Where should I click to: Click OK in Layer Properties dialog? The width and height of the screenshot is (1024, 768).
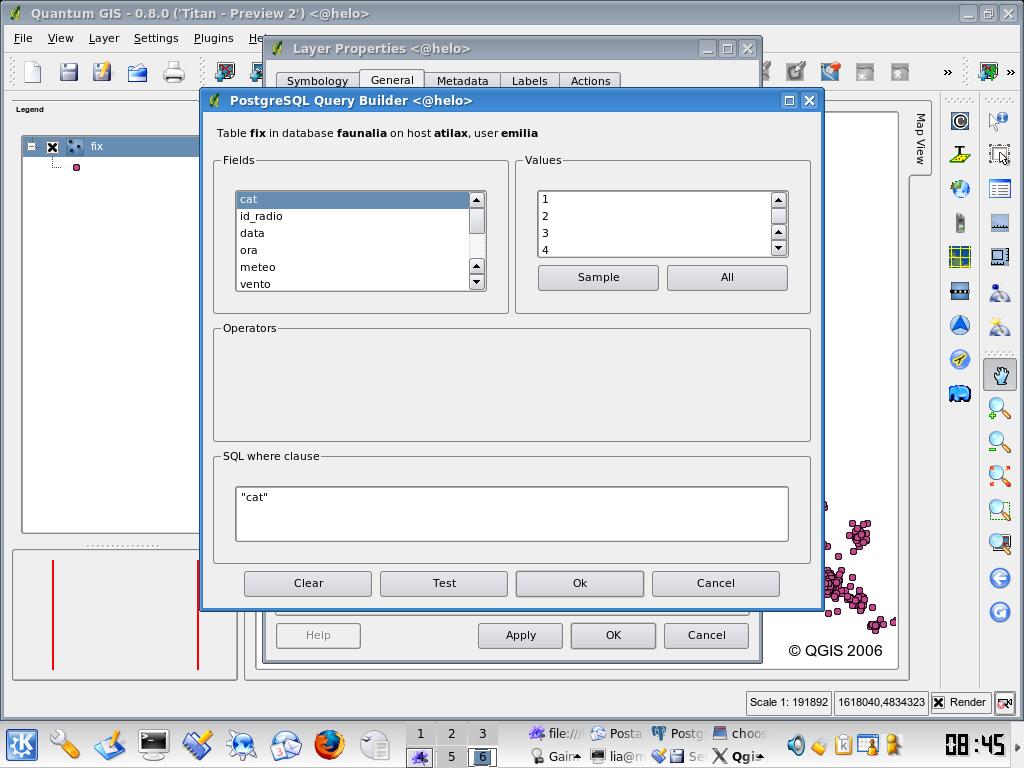[613, 635]
